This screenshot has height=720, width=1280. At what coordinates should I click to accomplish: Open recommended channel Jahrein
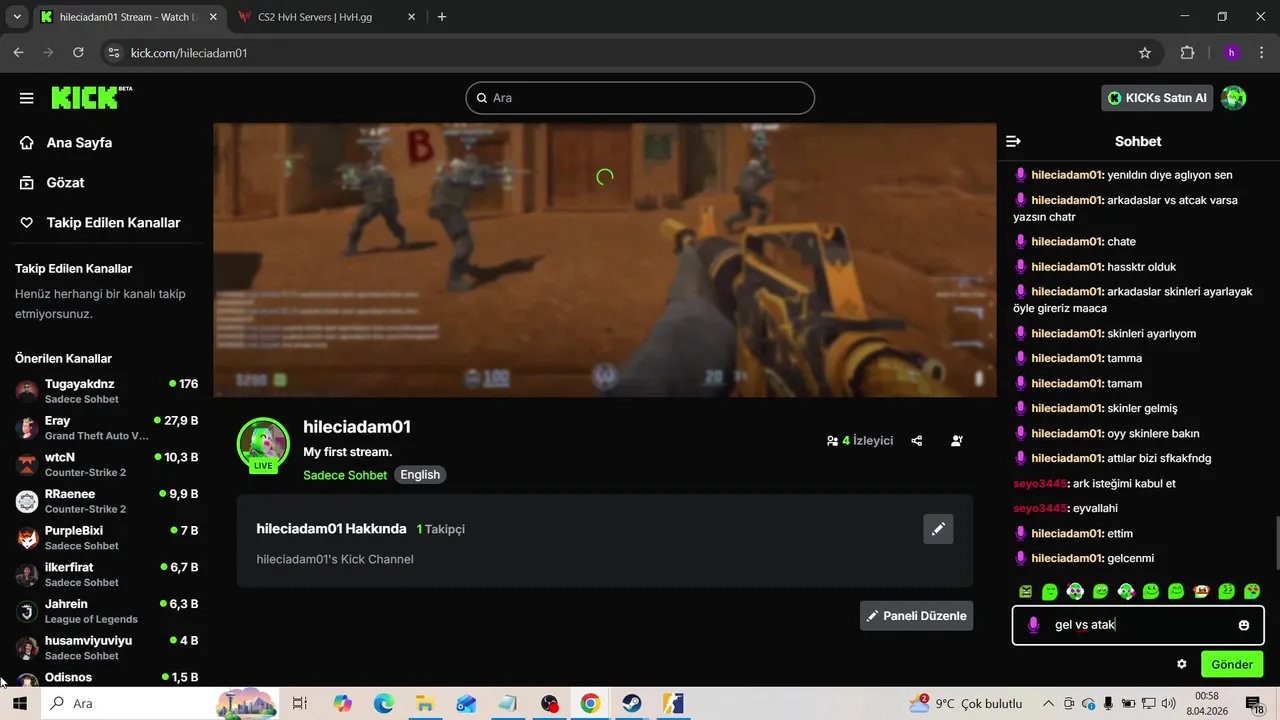pyautogui.click(x=107, y=611)
